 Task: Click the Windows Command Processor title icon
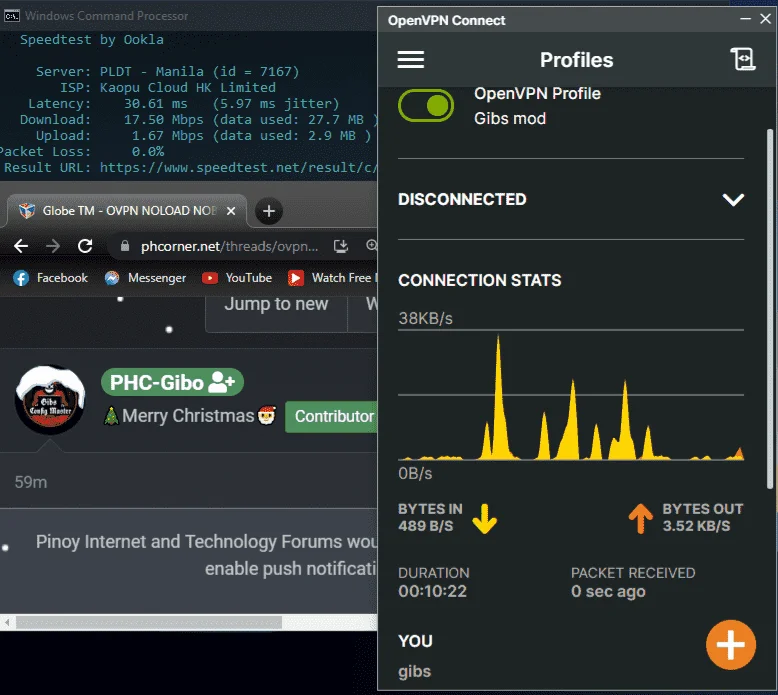pyautogui.click(x=12, y=16)
